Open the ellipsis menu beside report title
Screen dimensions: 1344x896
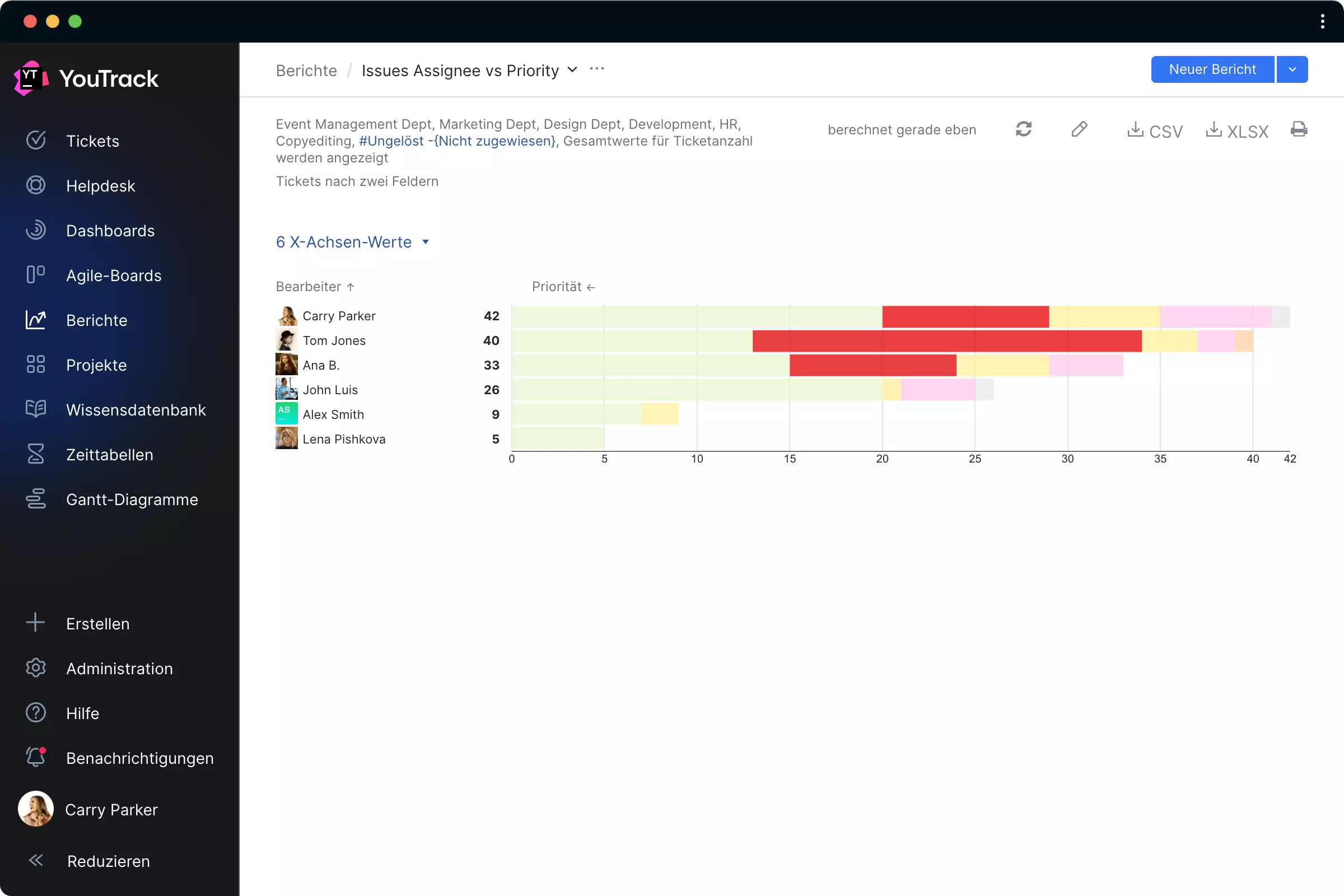tap(597, 68)
